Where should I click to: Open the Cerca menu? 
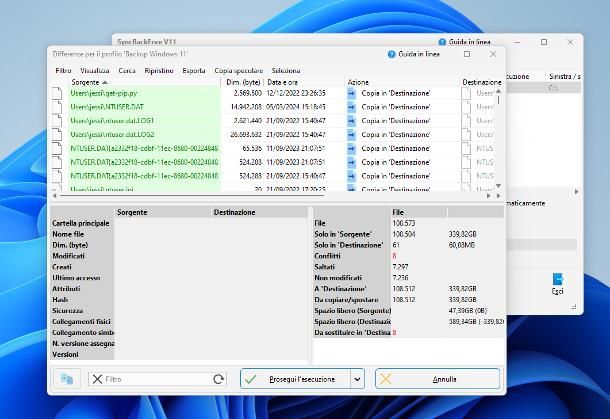127,71
